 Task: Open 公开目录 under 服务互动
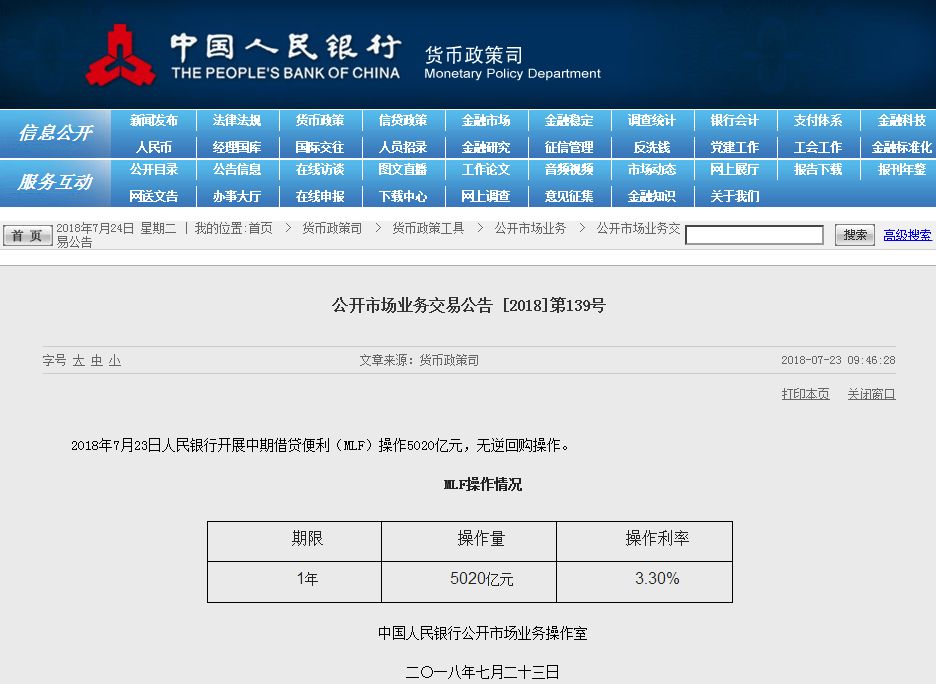click(x=153, y=170)
